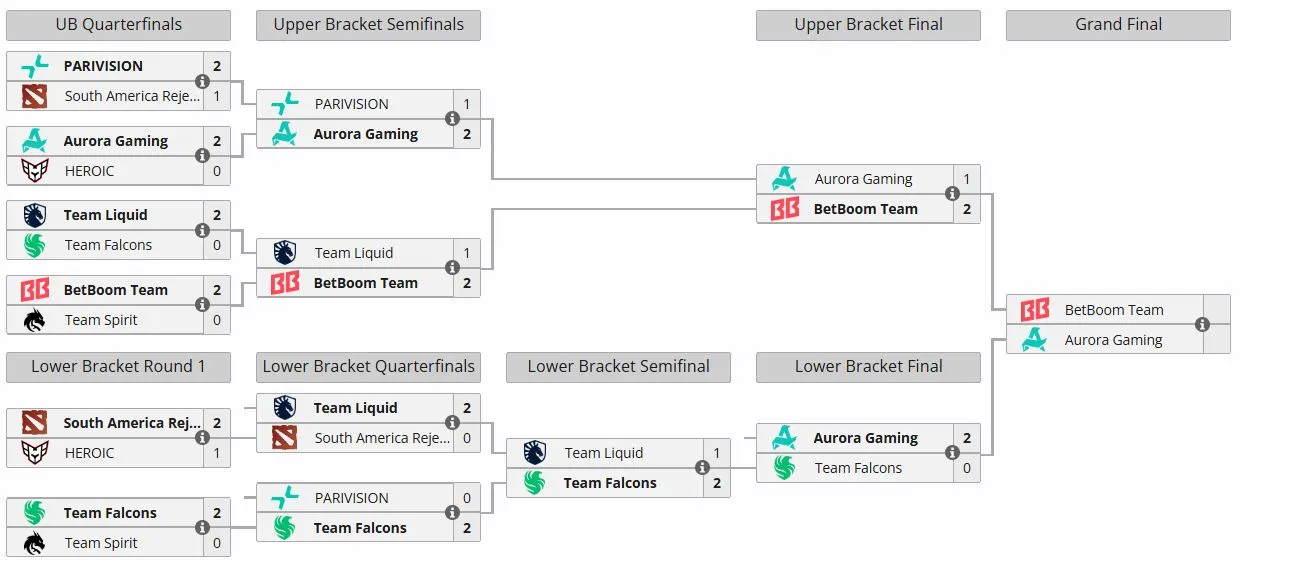Screen dimensions: 1315x569
Task: Click HEROIC logo in Lower Bracket Round 1
Action: pos(35,453)
